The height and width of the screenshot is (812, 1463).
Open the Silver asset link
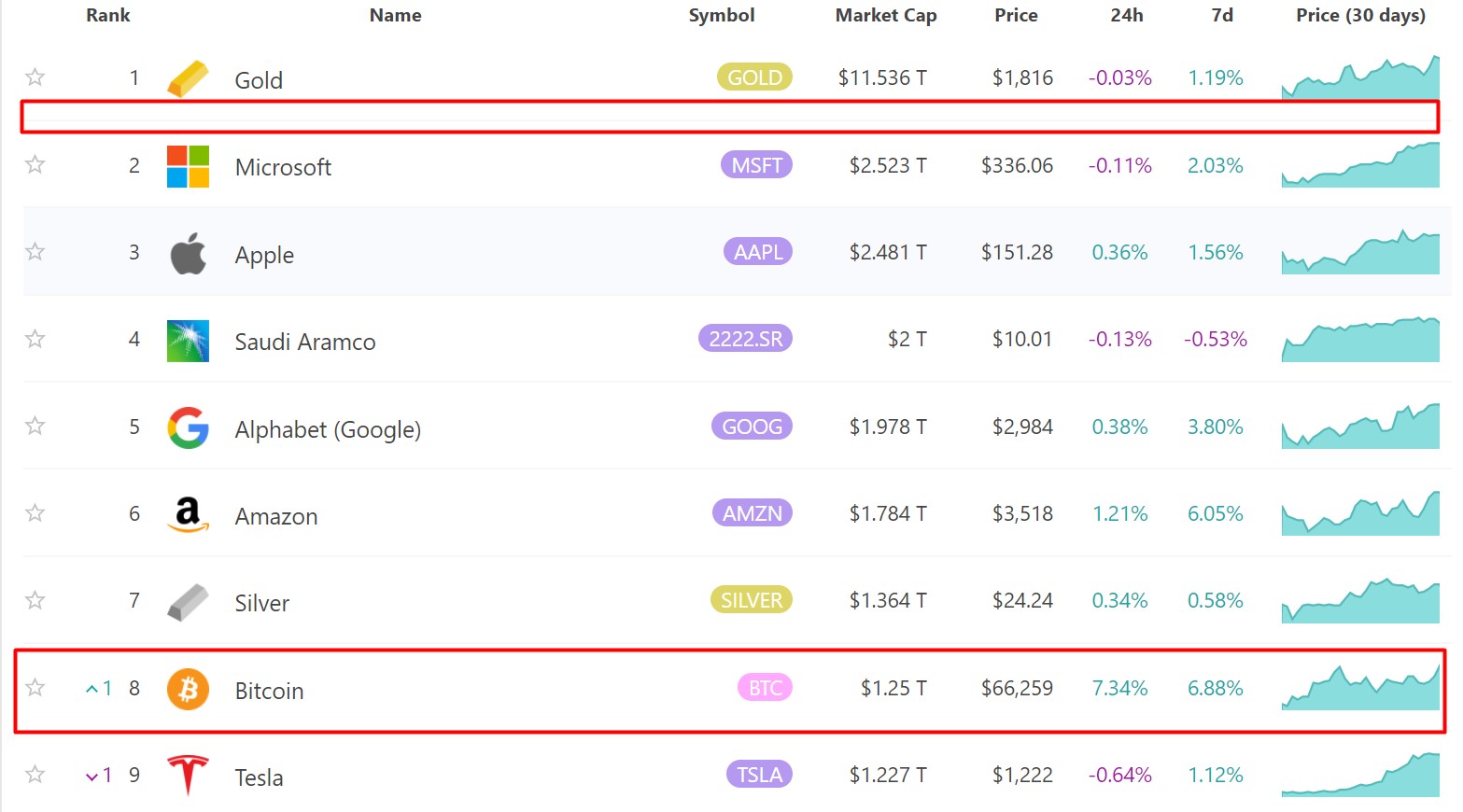click(x=262, y=603)
